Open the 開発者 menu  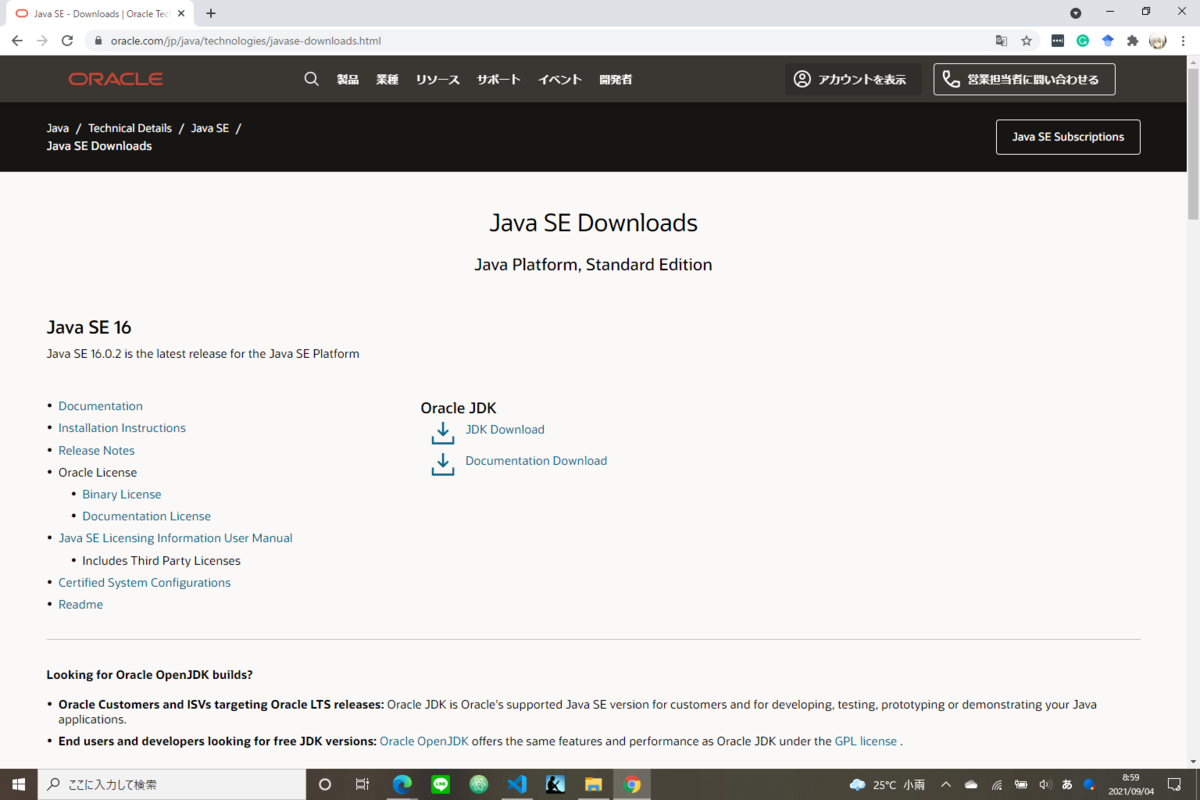coord(615,79)
